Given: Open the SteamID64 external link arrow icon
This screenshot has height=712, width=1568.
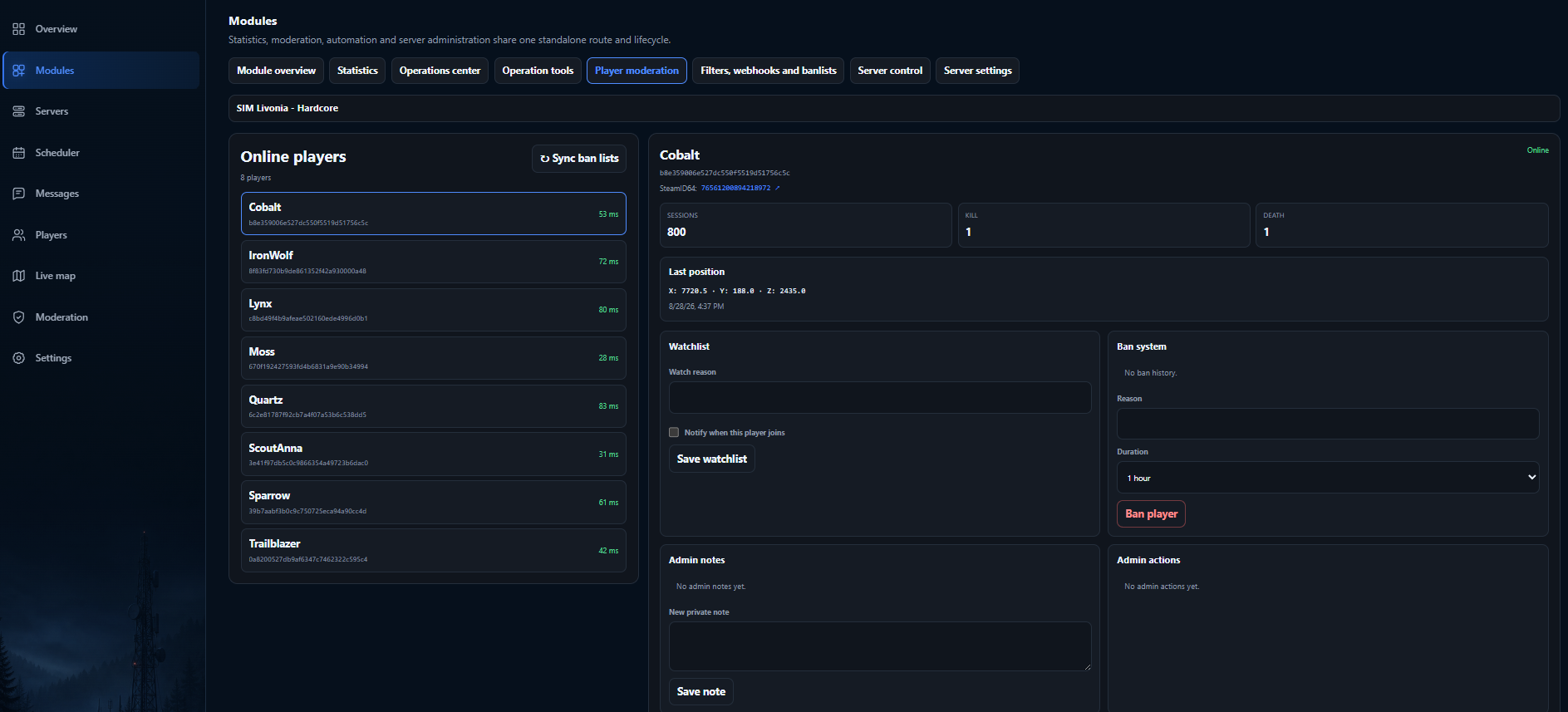Looking at the screenshot, I should coord(778,188).
